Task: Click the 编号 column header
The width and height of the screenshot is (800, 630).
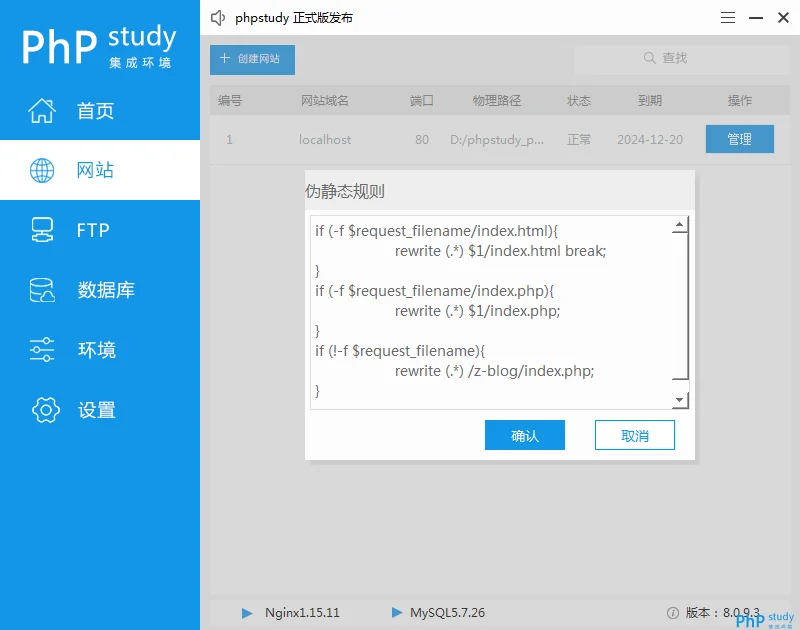Action: 230,100
